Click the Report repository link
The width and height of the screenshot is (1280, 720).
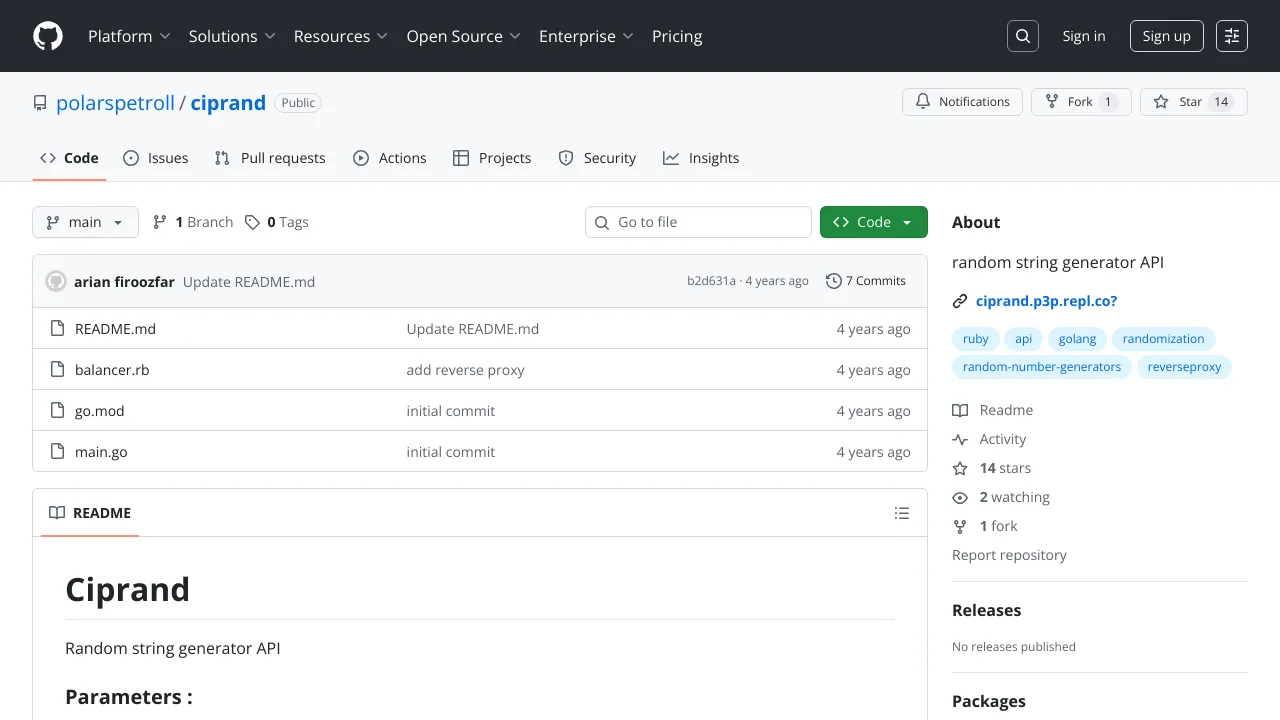point(1009,555)
